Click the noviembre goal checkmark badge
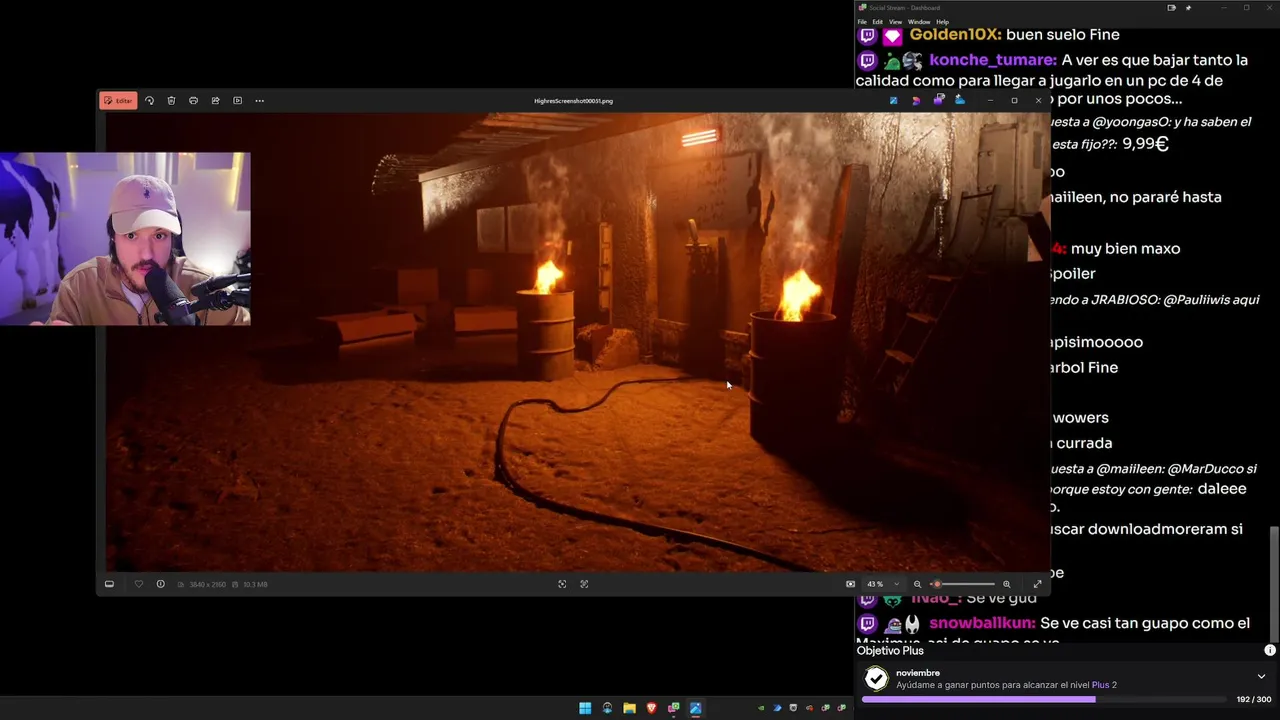The width and height of the screenshot is (1280, 720). pos(876,679)
